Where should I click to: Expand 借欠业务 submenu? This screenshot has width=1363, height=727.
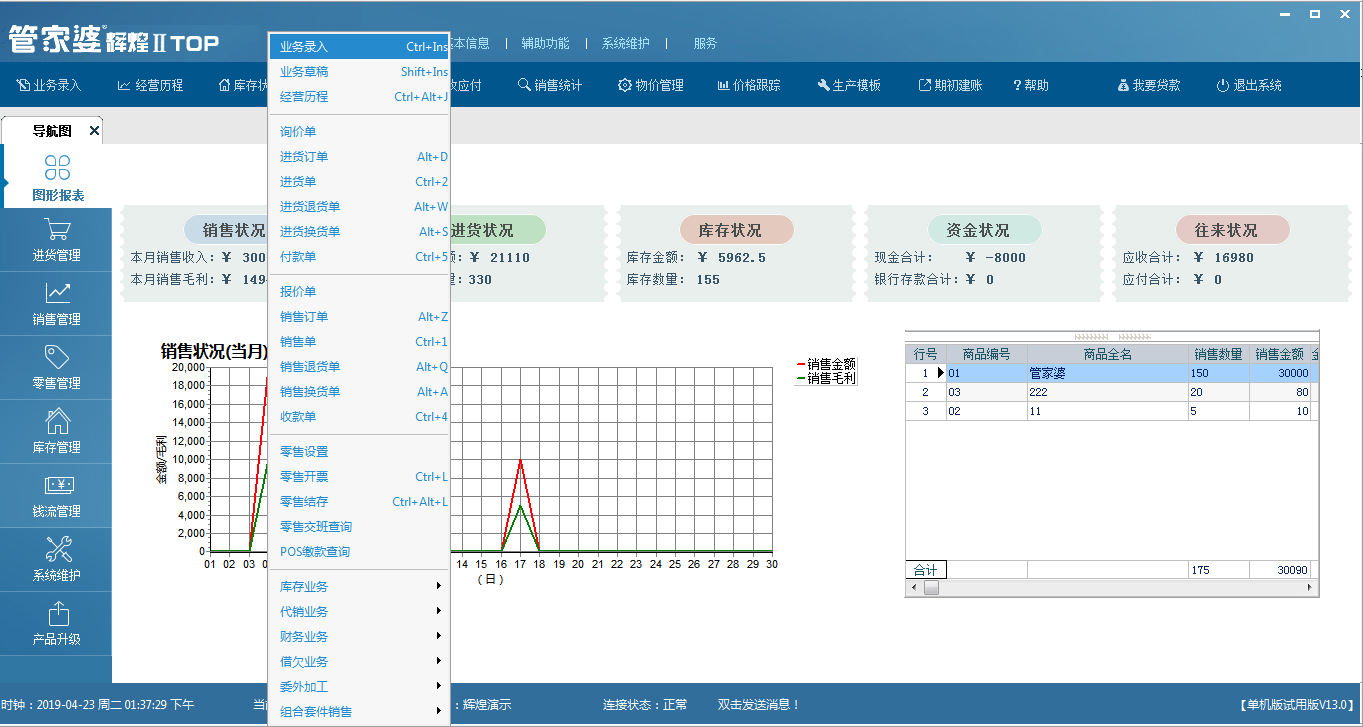click(x=360, y=662)
